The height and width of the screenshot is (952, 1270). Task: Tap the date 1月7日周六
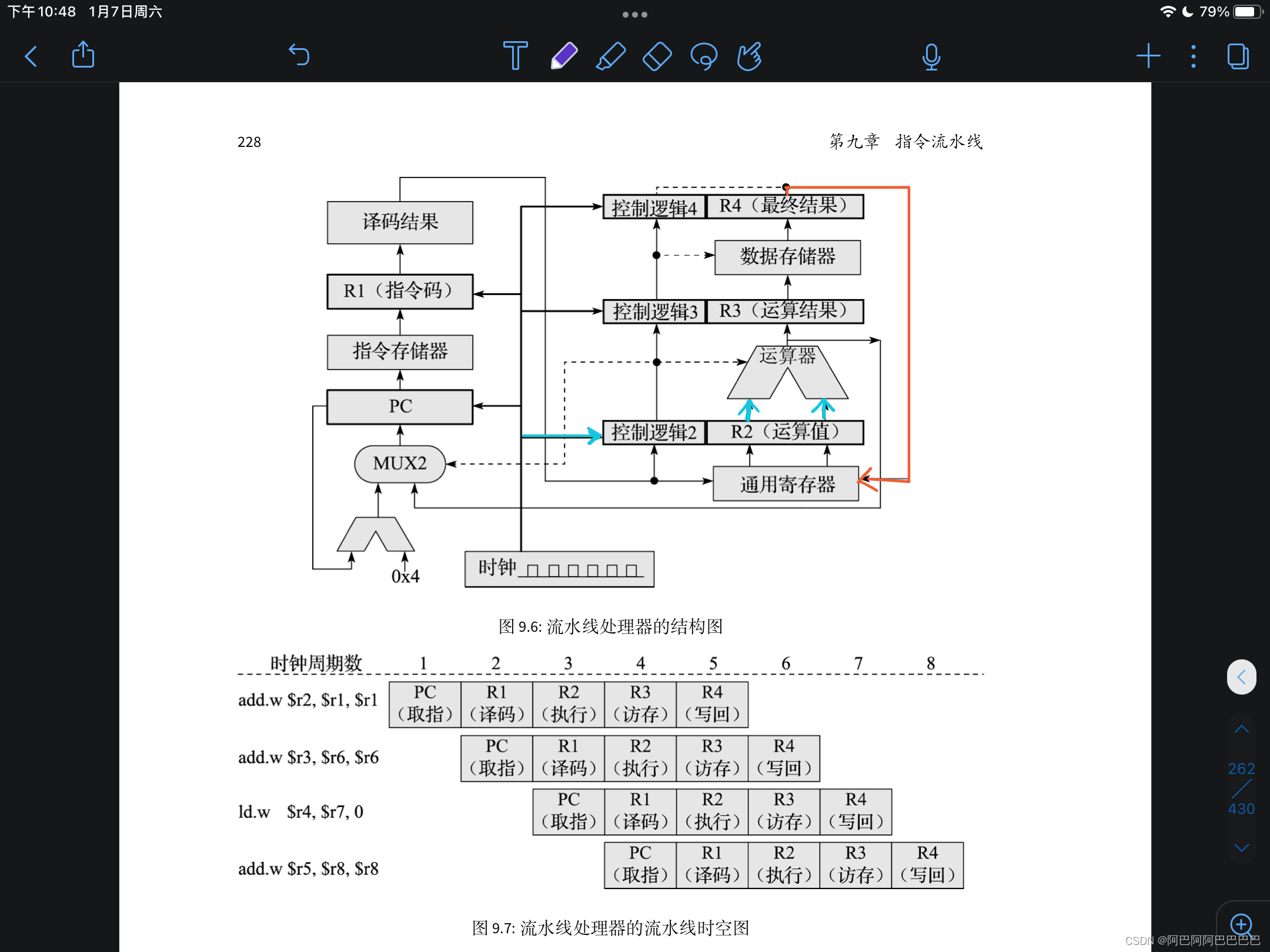pyautogui.click(x=125, y=12)
